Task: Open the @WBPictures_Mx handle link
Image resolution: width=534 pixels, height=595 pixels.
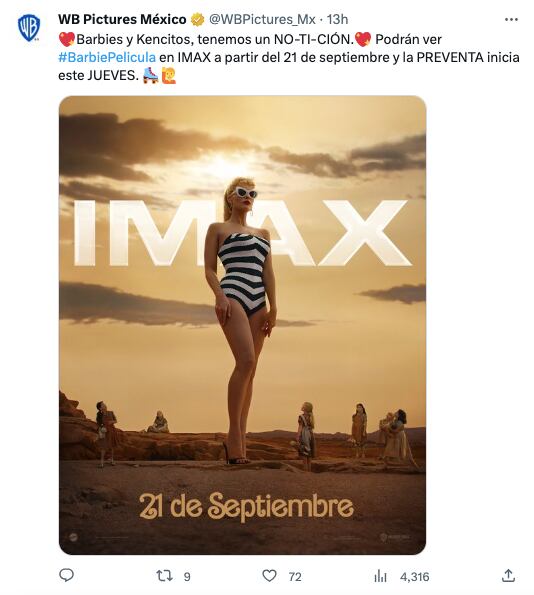Action: (262, 19)
